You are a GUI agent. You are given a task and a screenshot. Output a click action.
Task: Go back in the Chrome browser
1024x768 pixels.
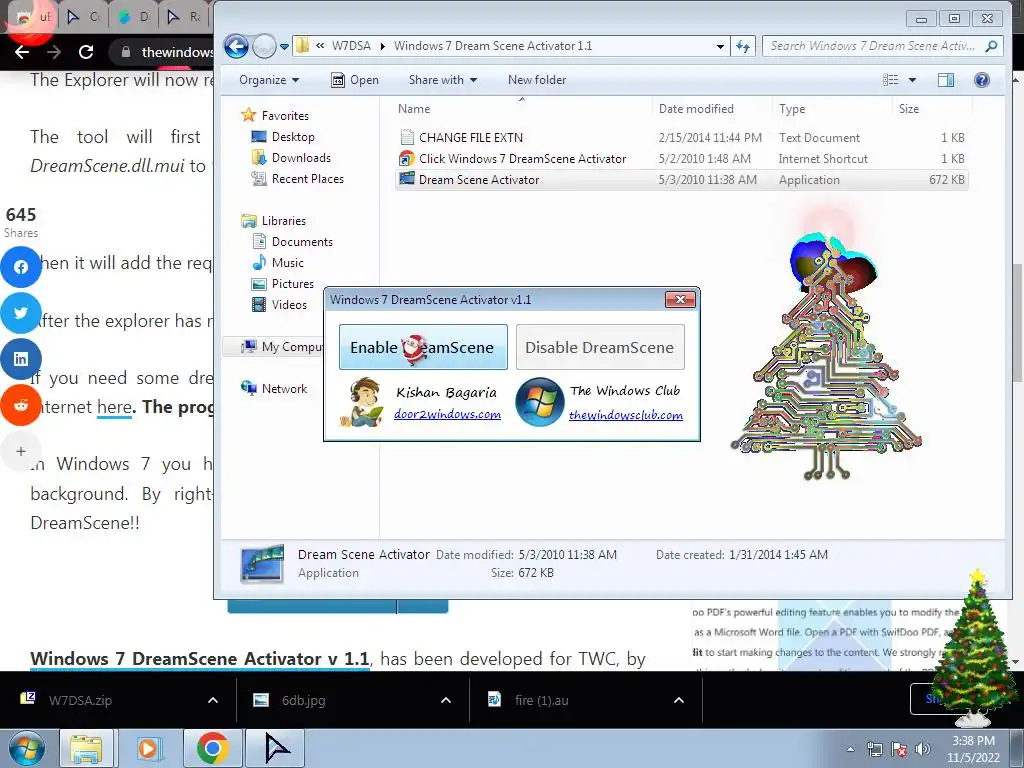point(22,52)
